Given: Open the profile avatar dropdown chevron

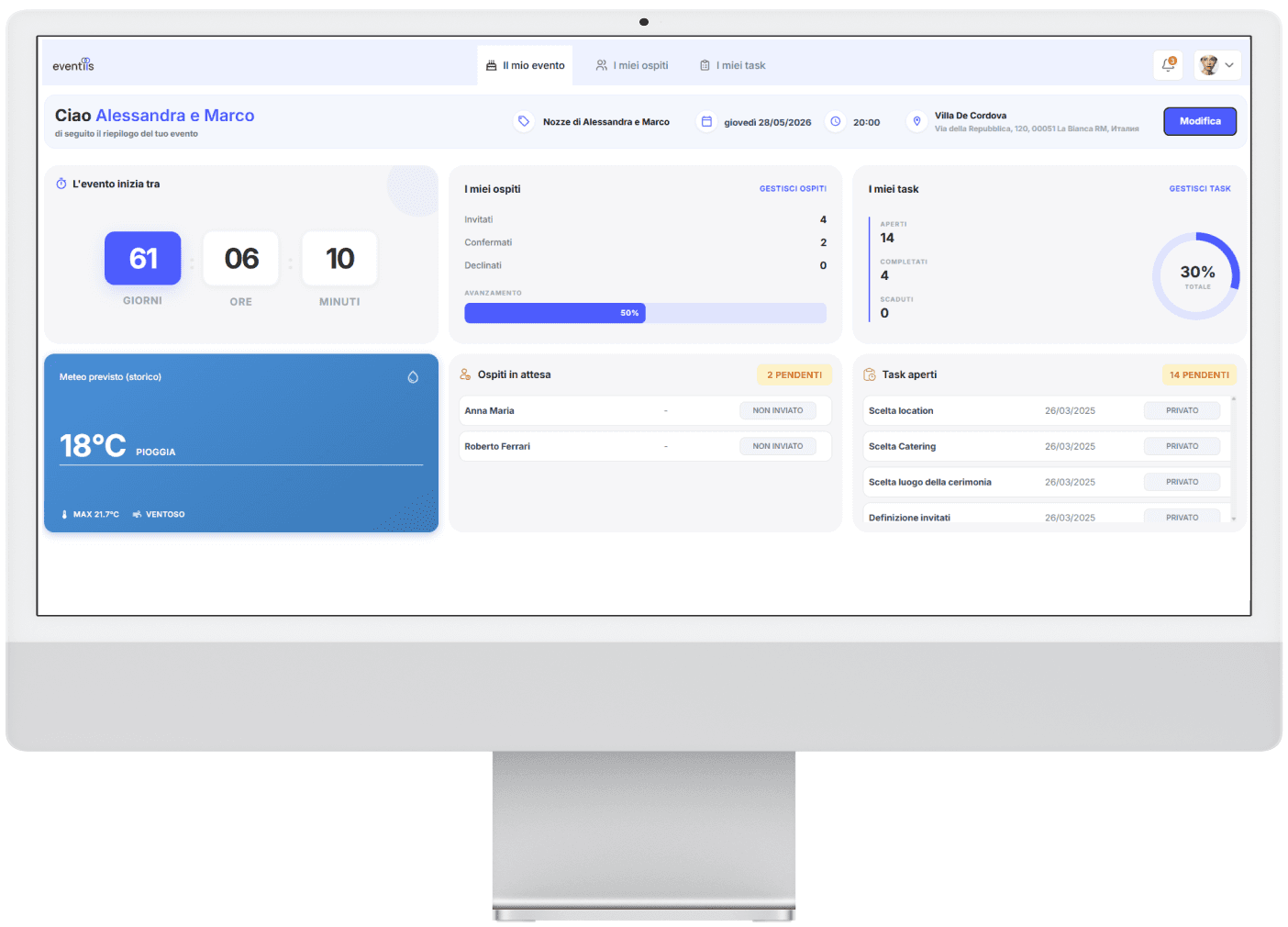Looking at the screenshot, I should pos(1230,64).
